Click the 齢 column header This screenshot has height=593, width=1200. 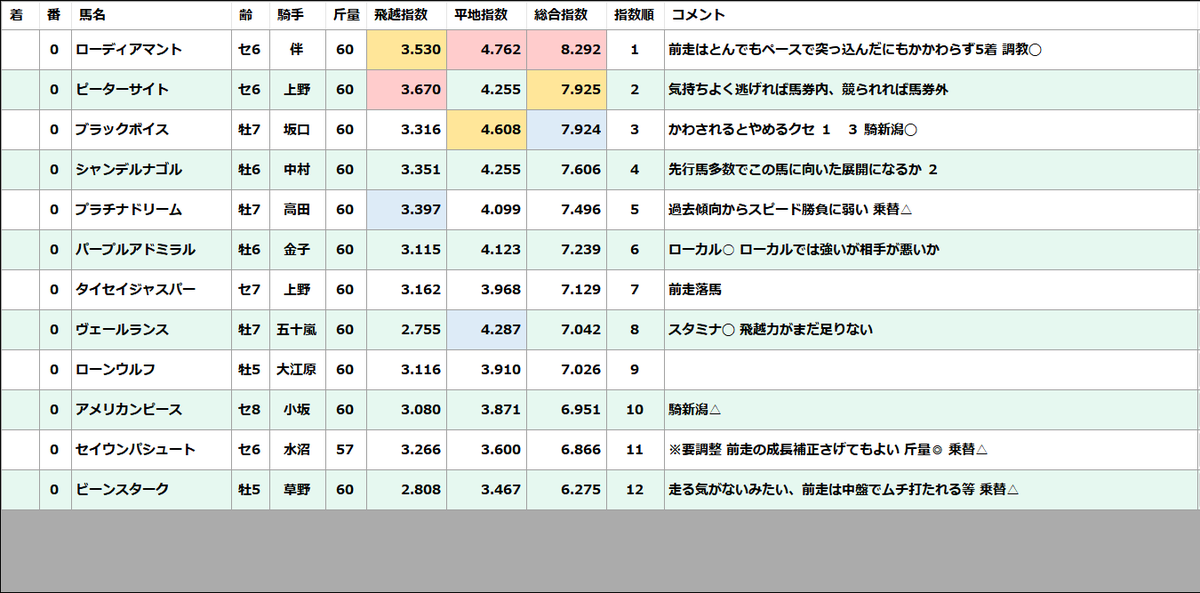tap(250, 16)
